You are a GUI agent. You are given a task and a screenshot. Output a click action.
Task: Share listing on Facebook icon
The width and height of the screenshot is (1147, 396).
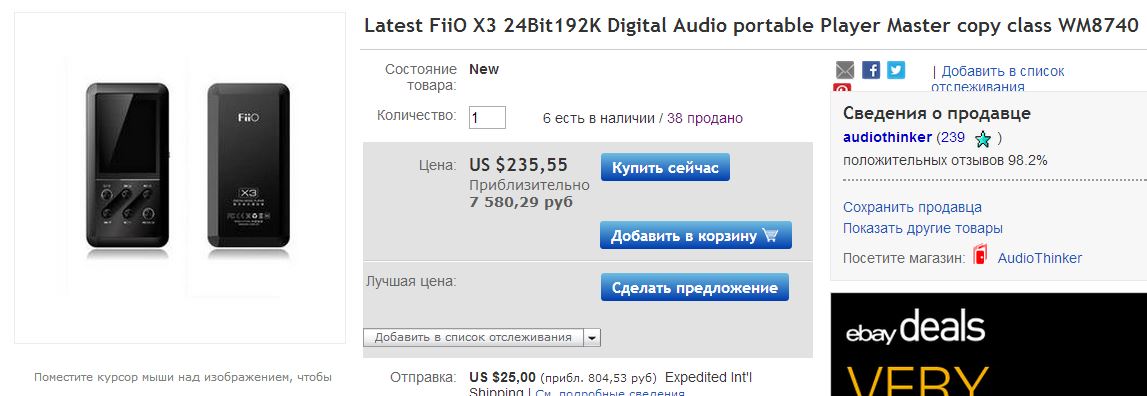870,70
